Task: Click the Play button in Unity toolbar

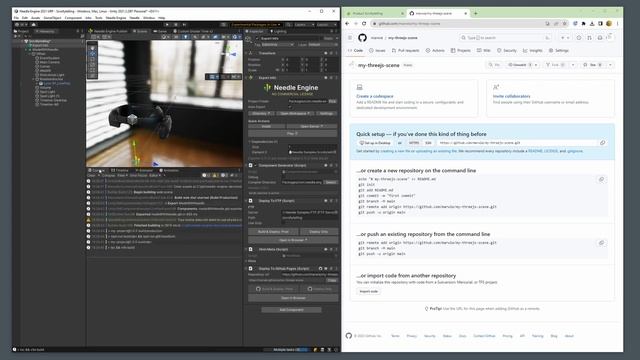Action: pos(167,24)
